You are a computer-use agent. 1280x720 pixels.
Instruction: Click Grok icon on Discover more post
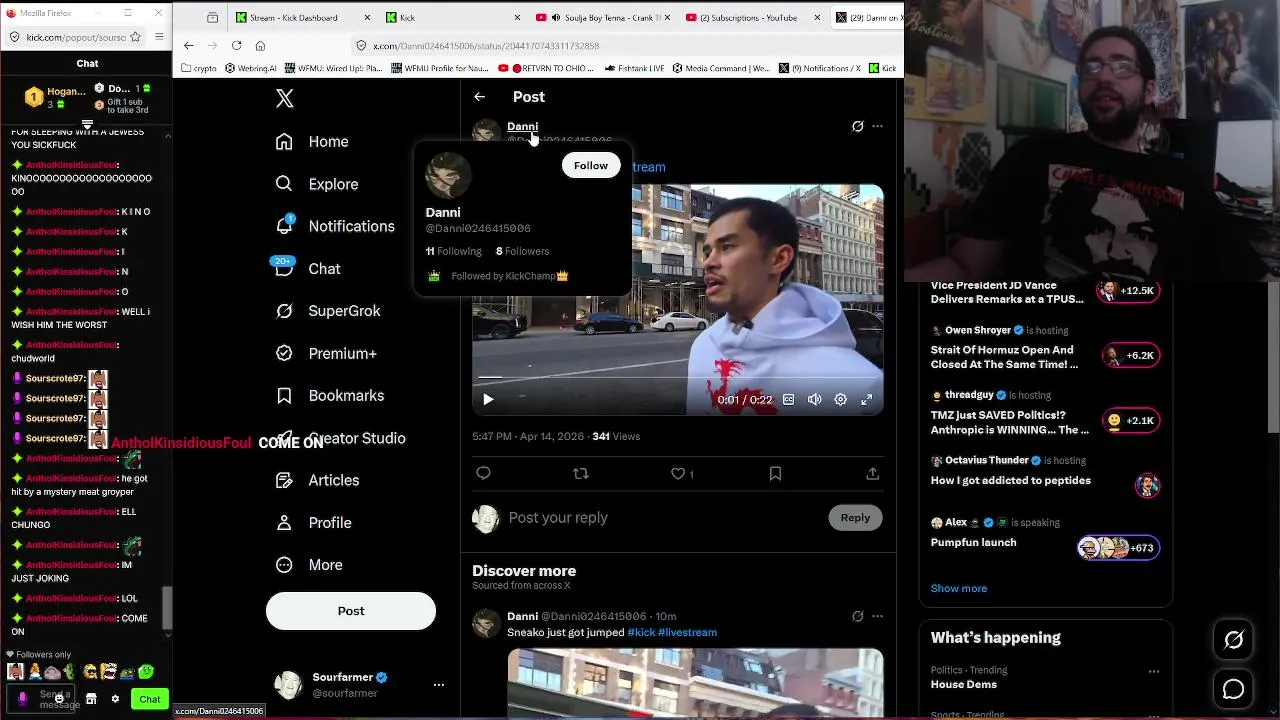coord(857,616)
